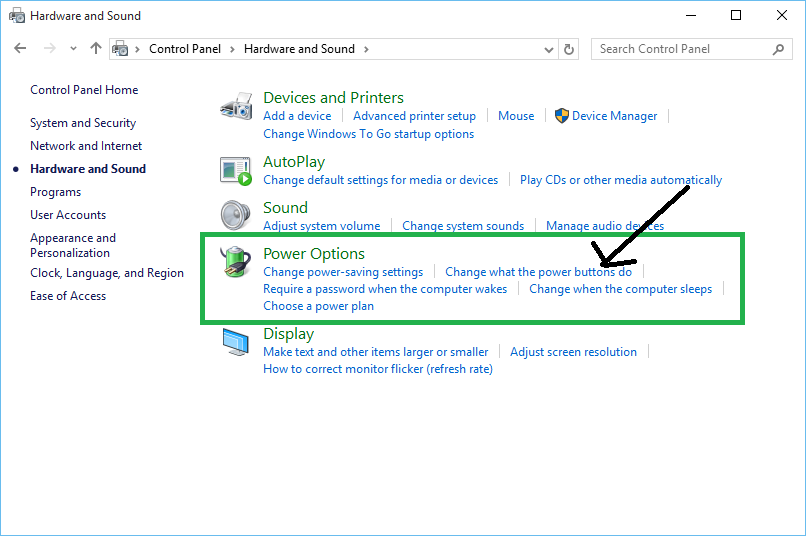The height and width of the screenshot is (536, 806).
Task: Change default settings for media or devices
Action: (380, 180)
